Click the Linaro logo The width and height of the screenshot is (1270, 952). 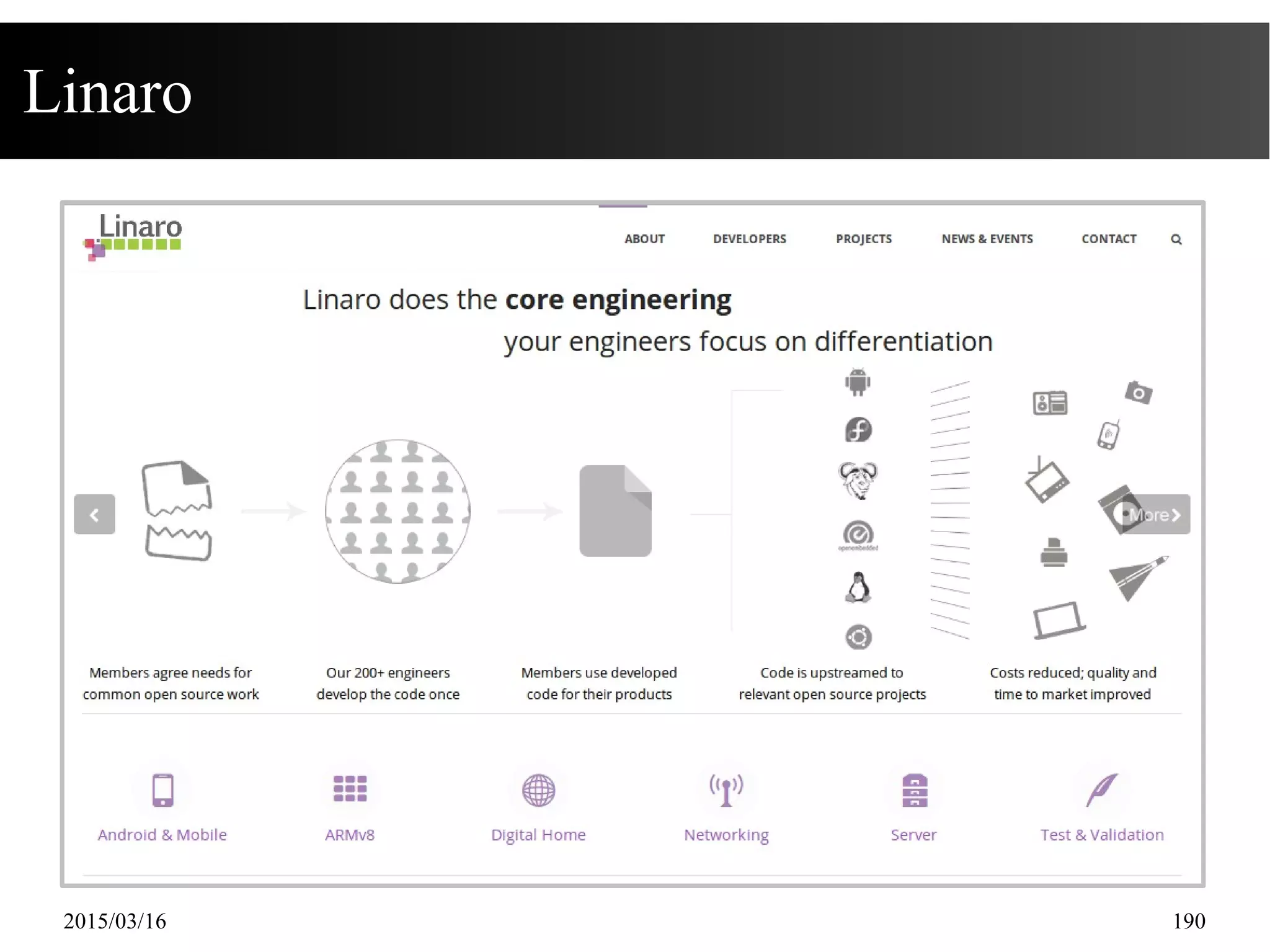(133, 236)
